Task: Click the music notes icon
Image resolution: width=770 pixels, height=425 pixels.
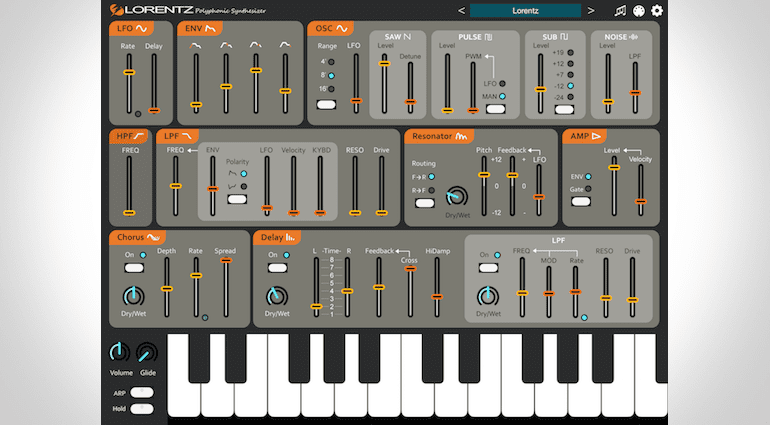Action: (x=620, y=11)
